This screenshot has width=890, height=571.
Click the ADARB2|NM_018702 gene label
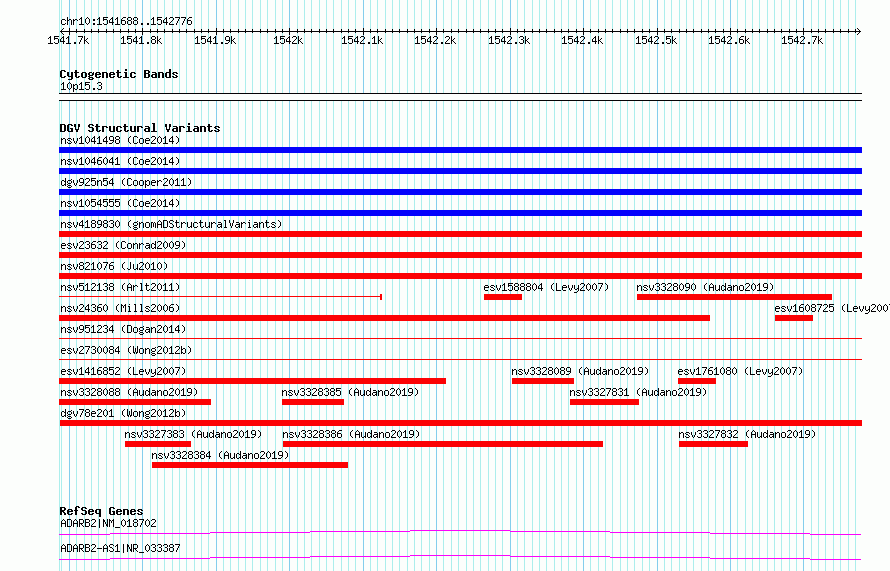pos(108,523)
